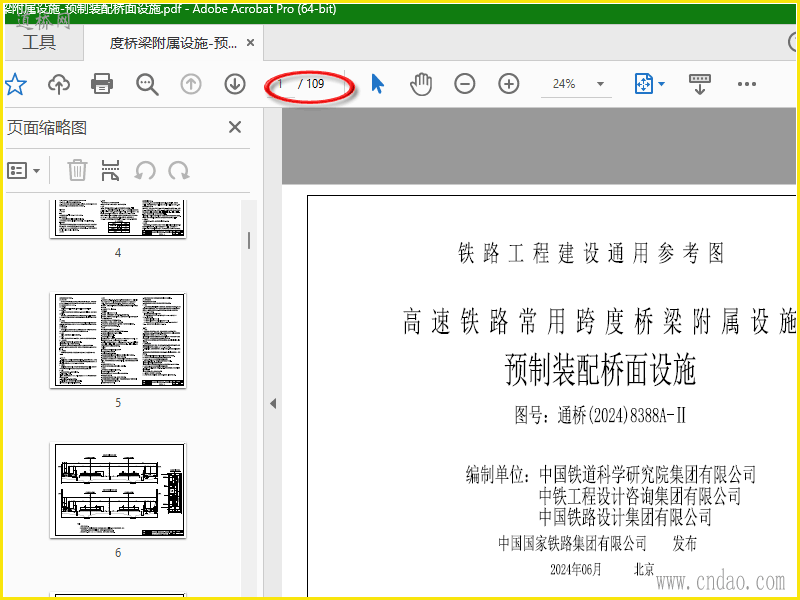Open more tools ellipsis menu
The height and width of the screenshot is (600, 800).
[x=746, y=84]
